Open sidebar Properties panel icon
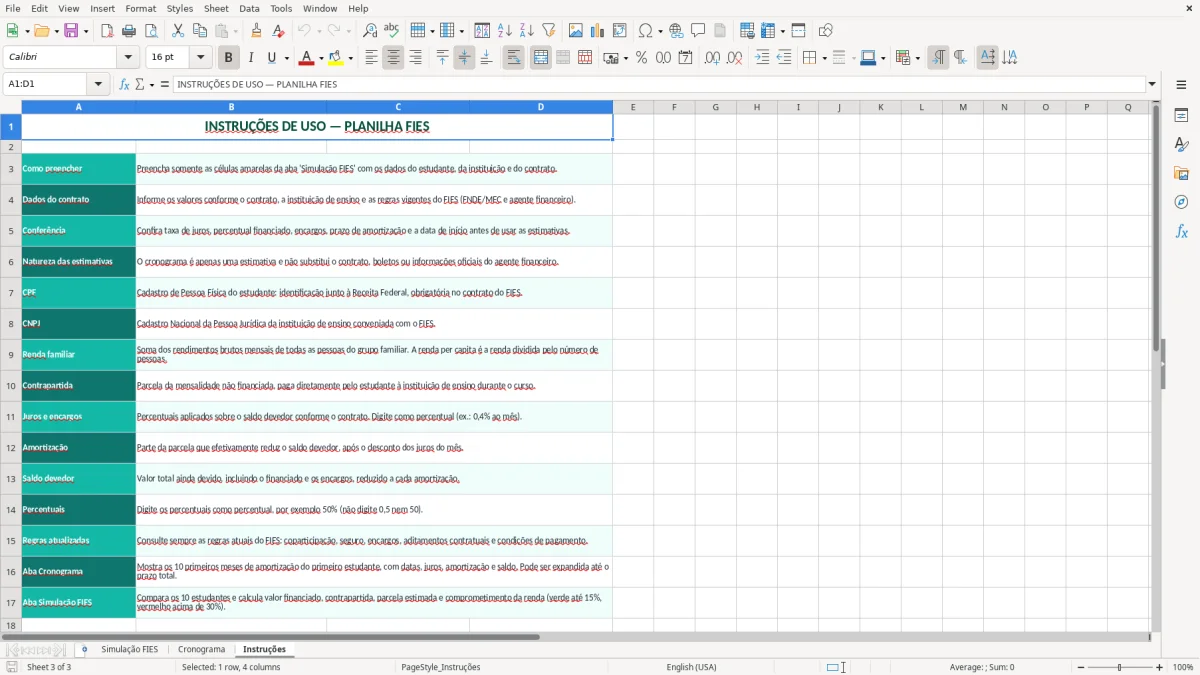 pyautogui.click(x=1181, y=116)
